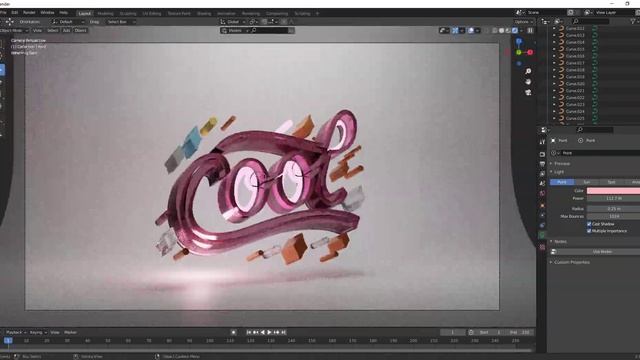Open the Object properties tab
The image size is (640, 360).
(x=542, y=205)
